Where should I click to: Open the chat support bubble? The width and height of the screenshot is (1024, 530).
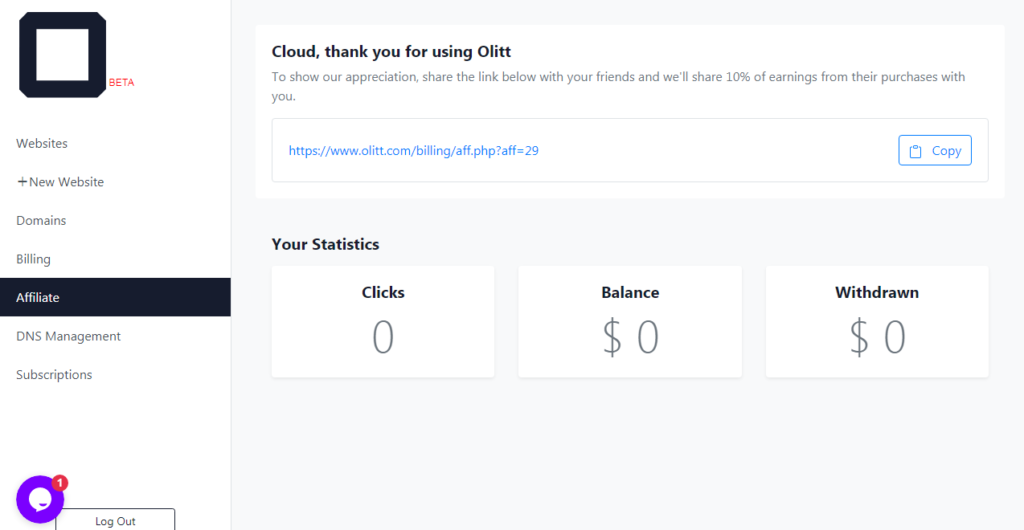pos(40,499)
